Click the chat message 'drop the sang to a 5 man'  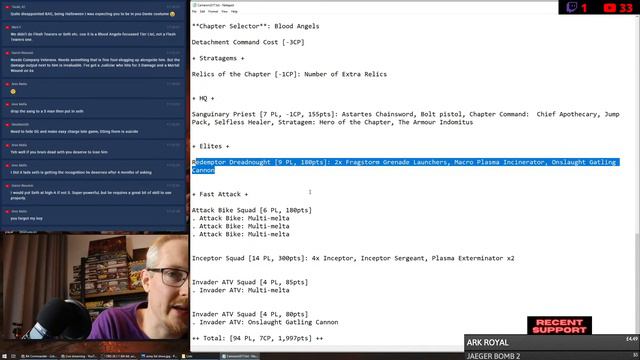pos(93,108)
